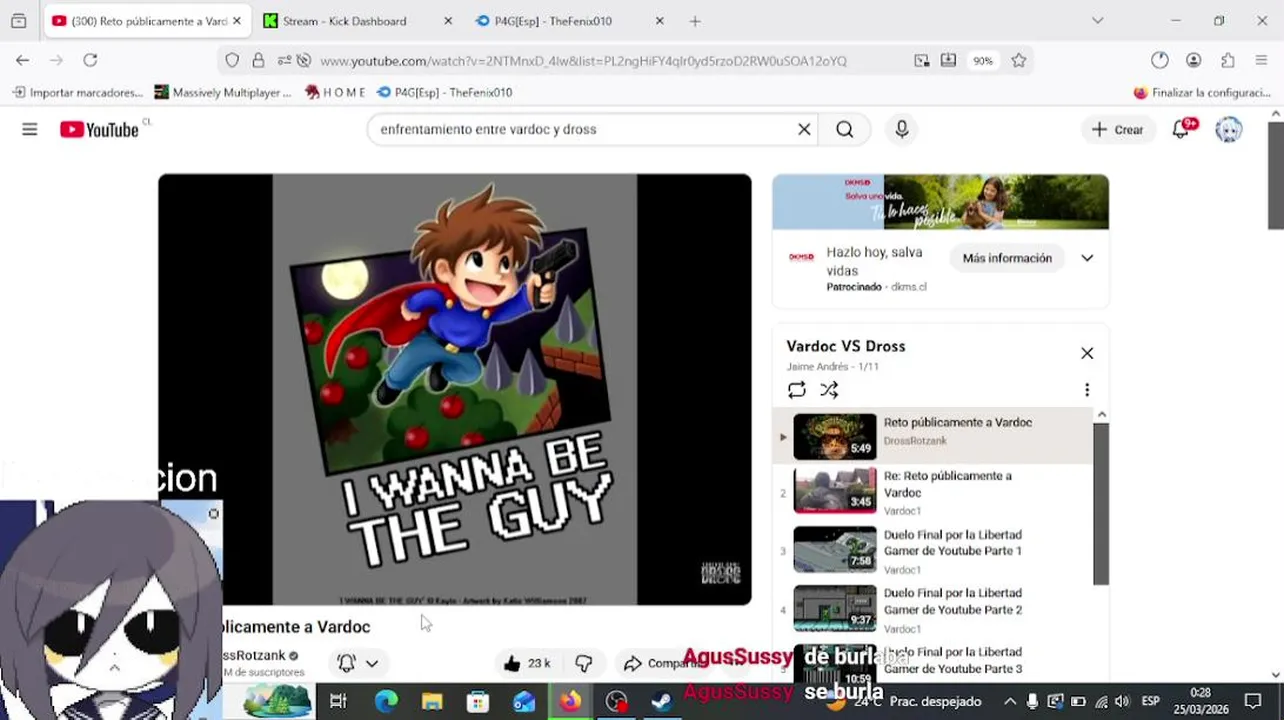Screen dimensions: 1284x720
Task: Play Duelo Final por la Libertad Parte 1
Action: (932, 550)
